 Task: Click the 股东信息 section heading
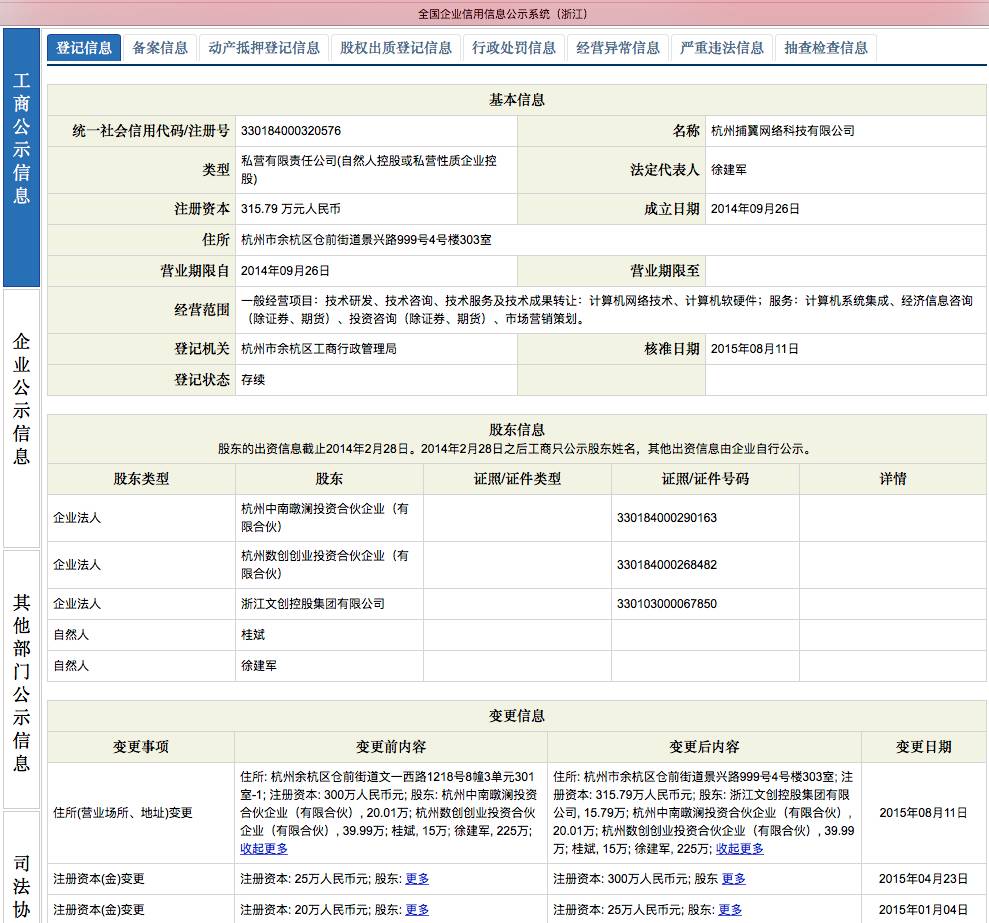click(x=517, y=430)
